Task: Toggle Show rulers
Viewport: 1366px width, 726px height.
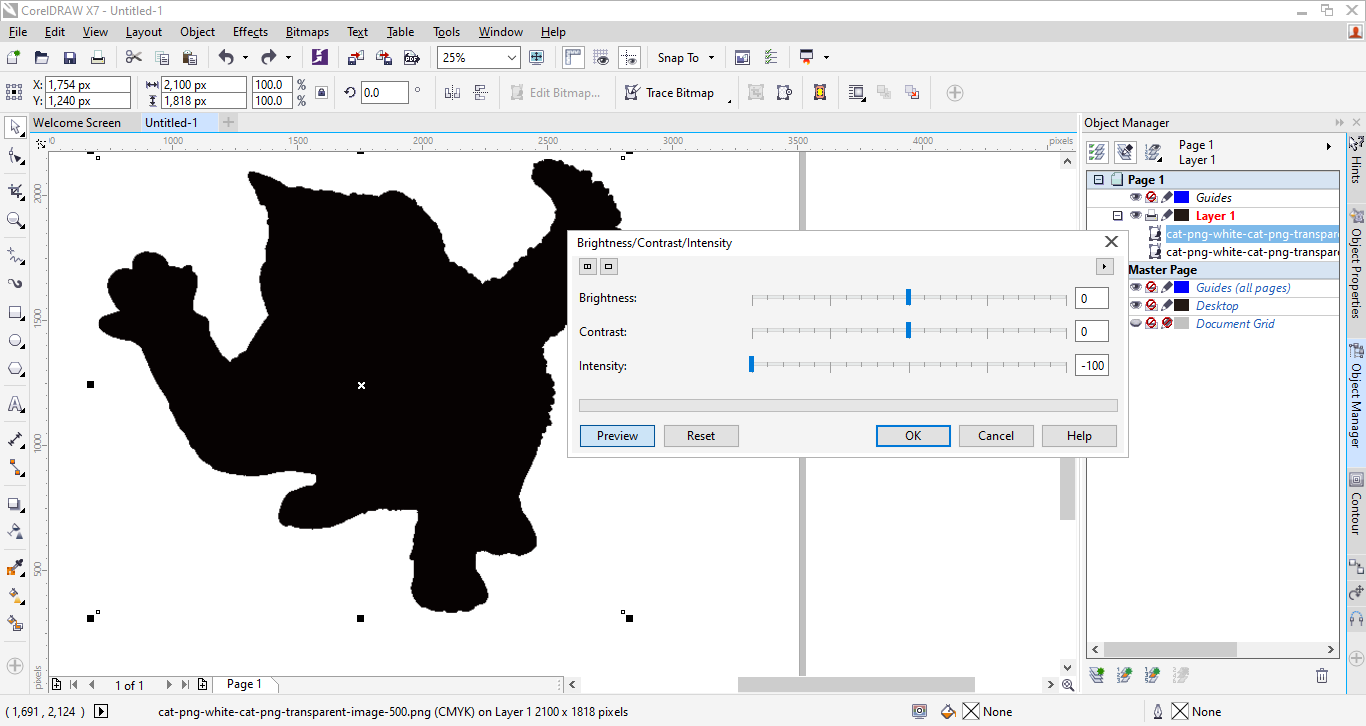Action: (573, 57)
